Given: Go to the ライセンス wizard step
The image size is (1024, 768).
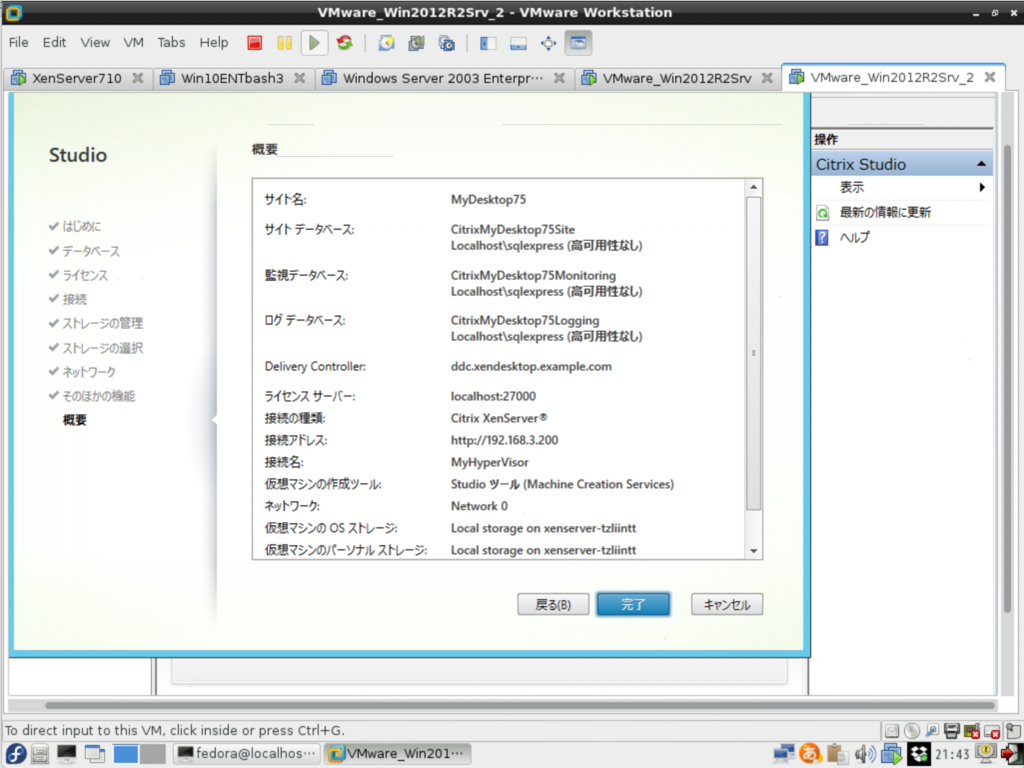Looking at the screenshot, I should (x=85, y=275).
